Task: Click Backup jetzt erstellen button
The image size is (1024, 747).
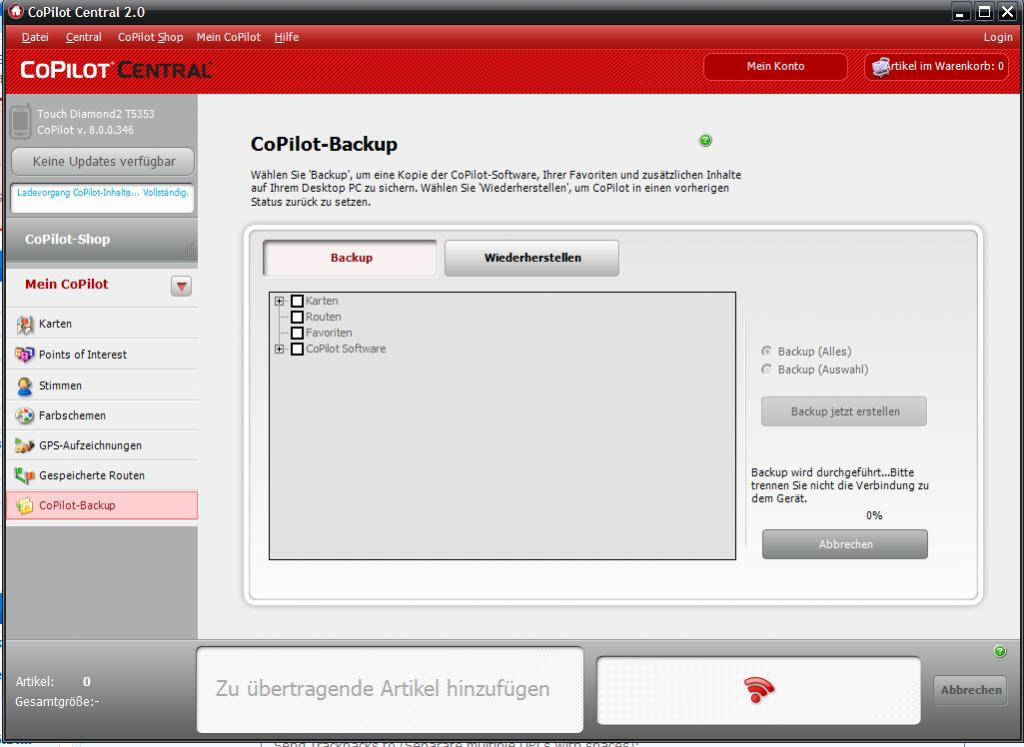Action: 844,411
